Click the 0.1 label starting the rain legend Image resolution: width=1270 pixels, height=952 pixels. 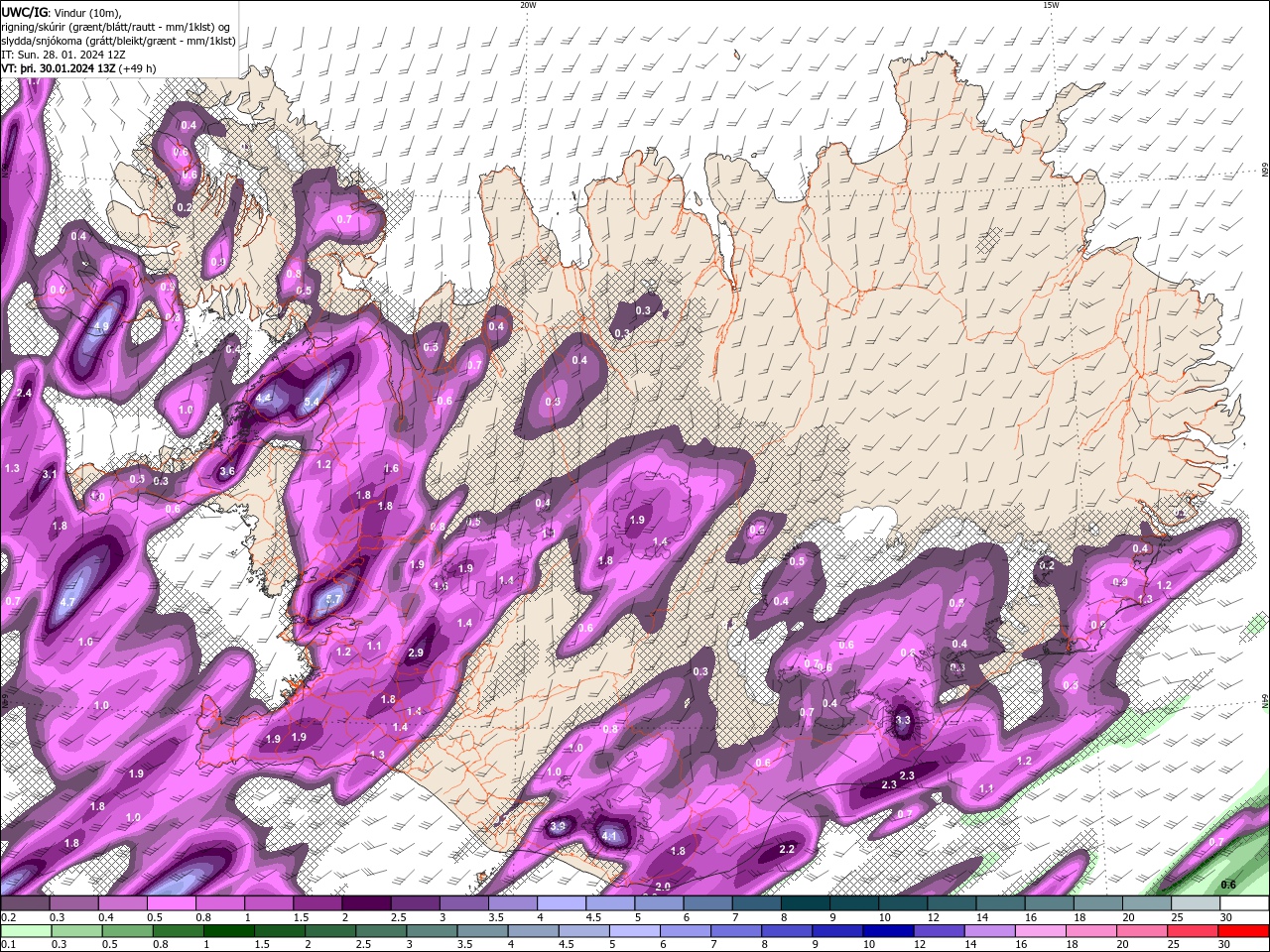[9, 944]
